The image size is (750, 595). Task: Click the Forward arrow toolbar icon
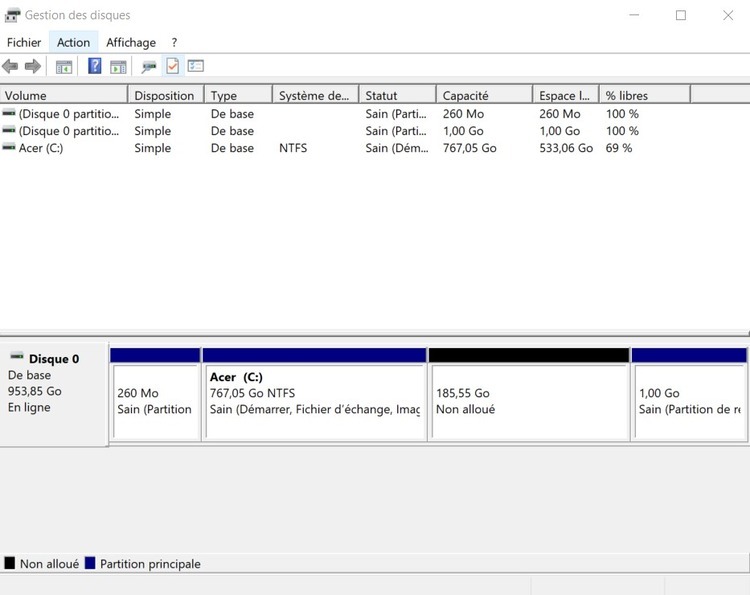(32, 67)
